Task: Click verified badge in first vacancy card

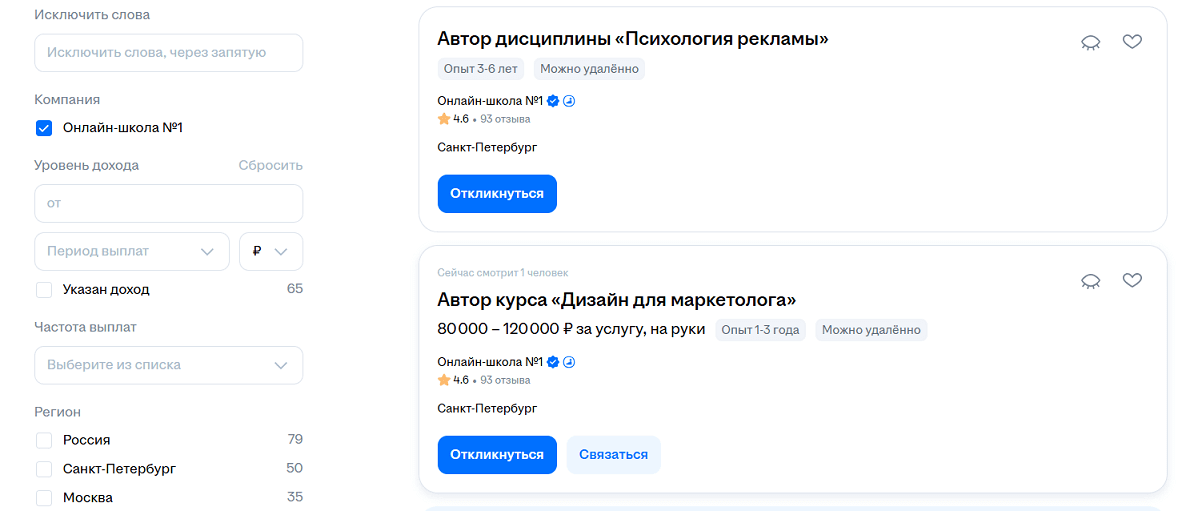Action: point(553,101)
